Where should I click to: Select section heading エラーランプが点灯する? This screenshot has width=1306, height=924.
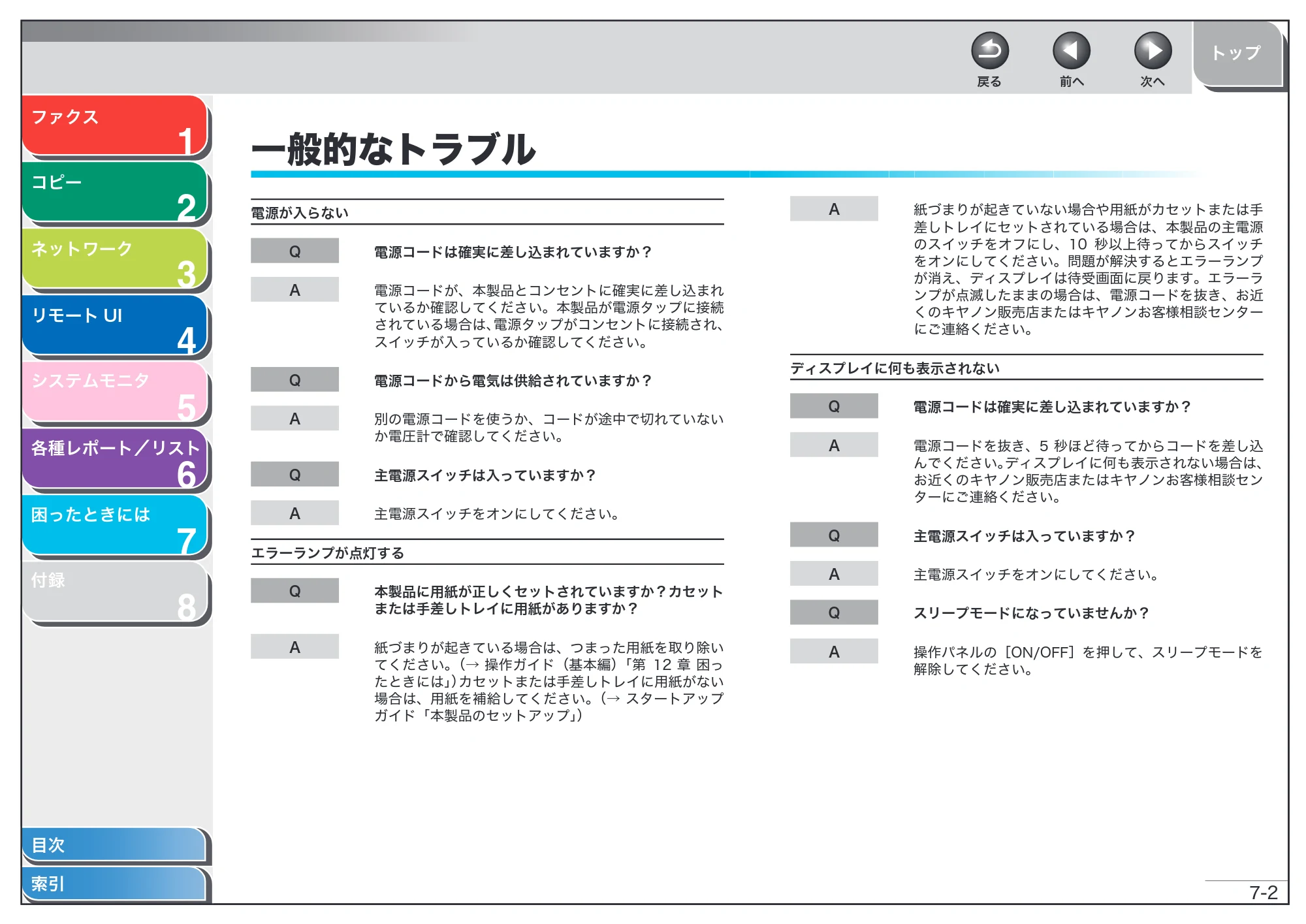point(328,553)
